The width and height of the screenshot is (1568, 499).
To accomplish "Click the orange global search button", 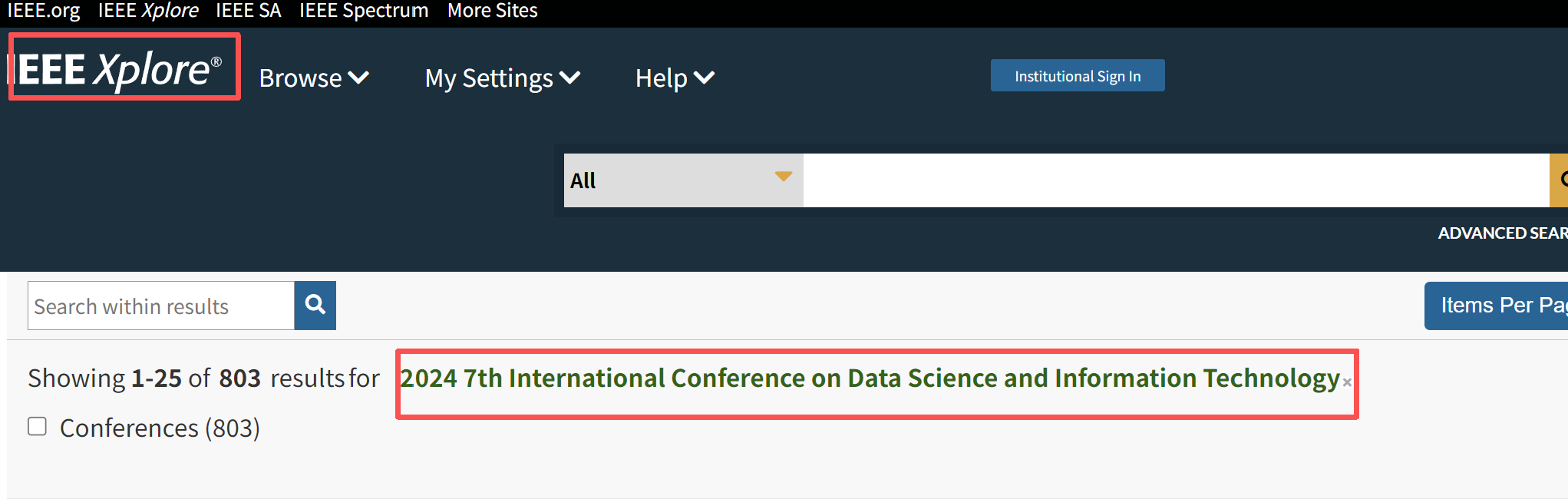I will pos(1560,180).
